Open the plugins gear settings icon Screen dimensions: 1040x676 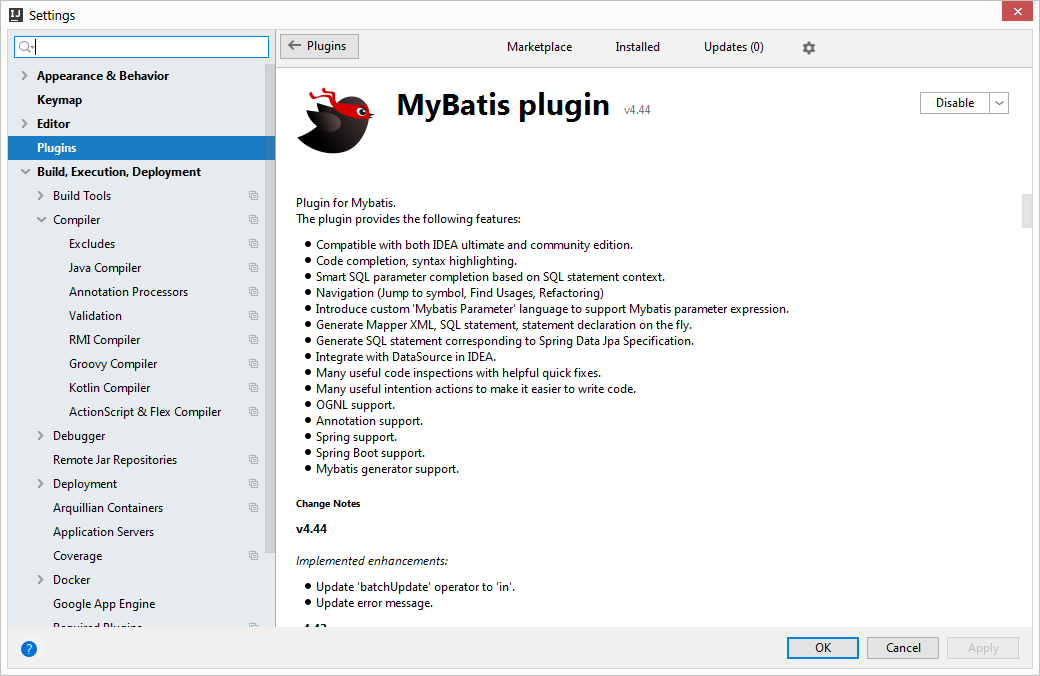(x=809, y=48)
